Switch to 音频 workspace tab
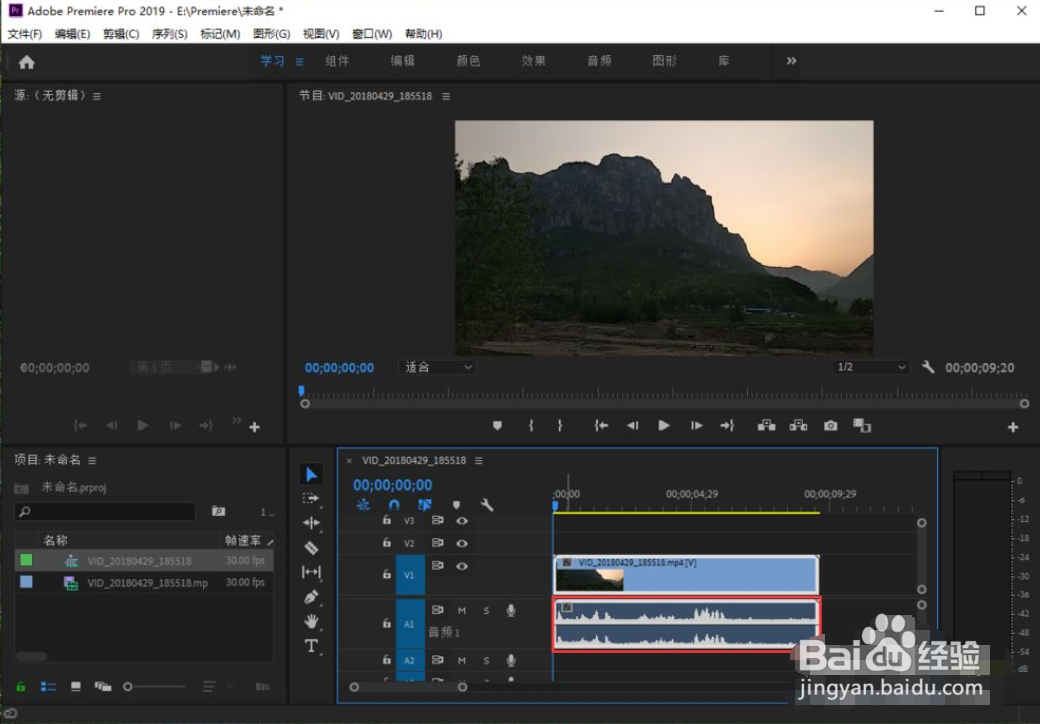Screen dimensions: 1040x724 click(x=599, y=61)
